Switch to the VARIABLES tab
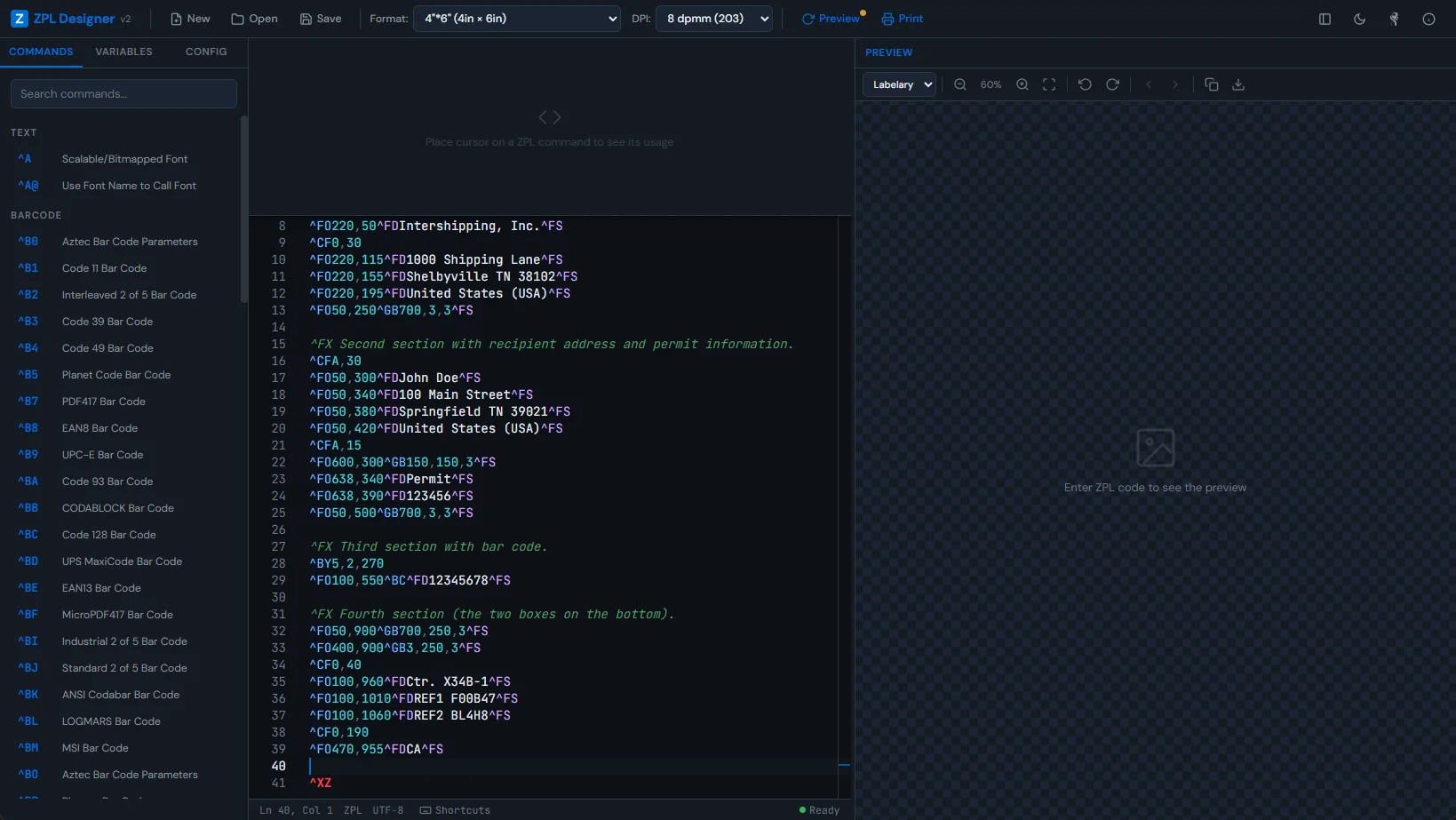 pos(123,51)
